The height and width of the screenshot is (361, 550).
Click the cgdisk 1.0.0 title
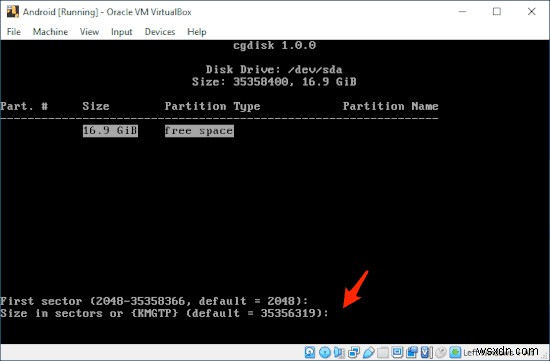click(x=274, y=45)
